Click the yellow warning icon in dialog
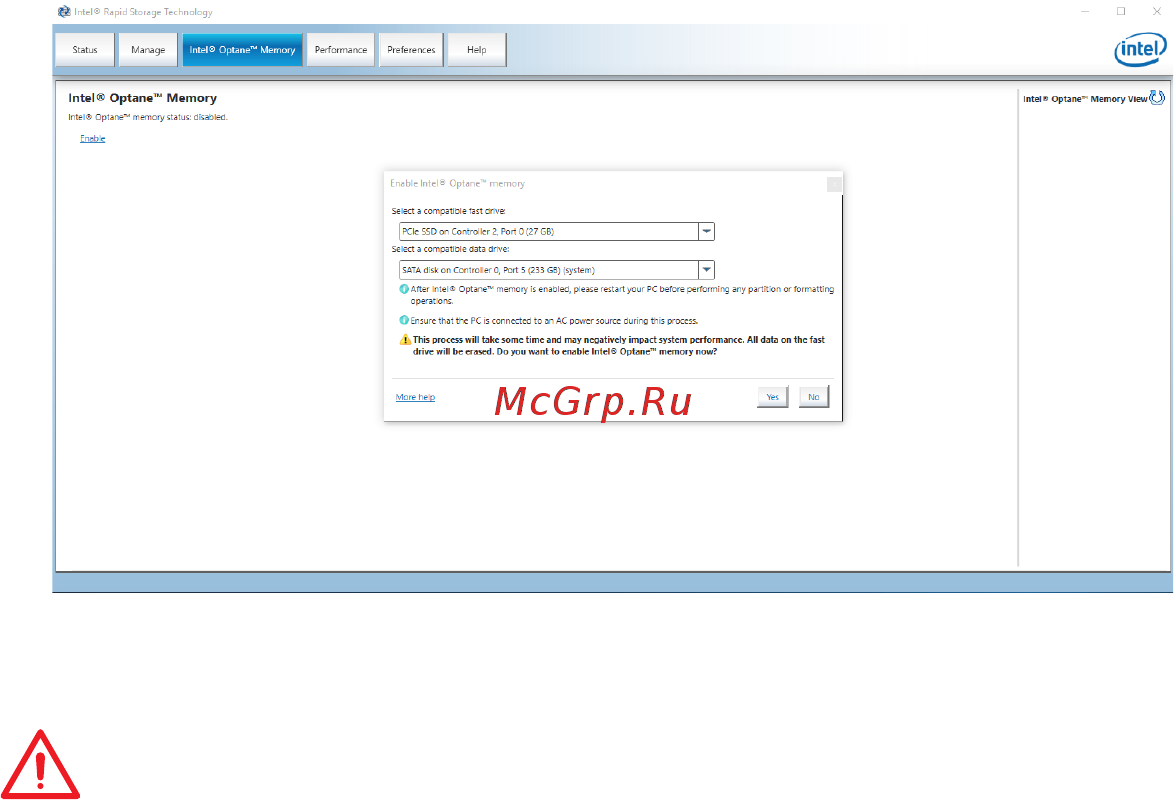This screenshot has height=800, width=1174. pos(405,340)
